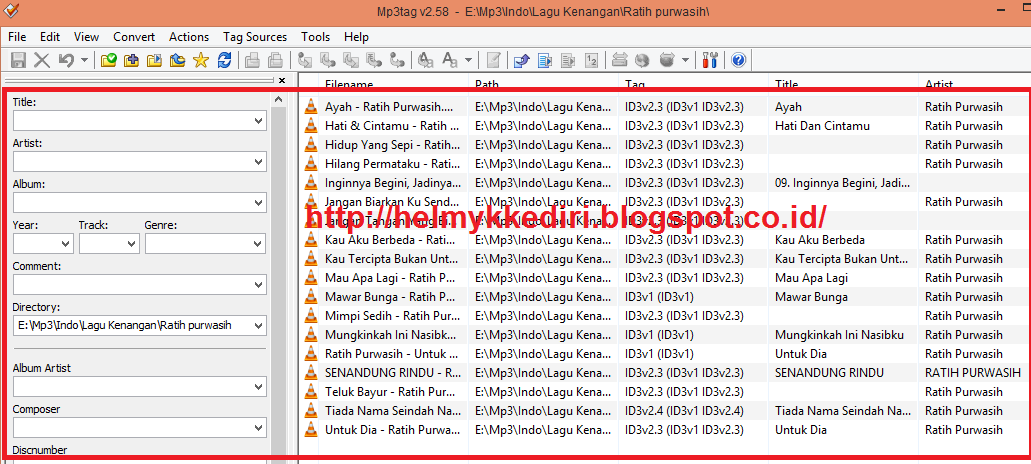Expand the Composer dropdown
Viewport: 1031px width, 464px height.
[258, 428]
